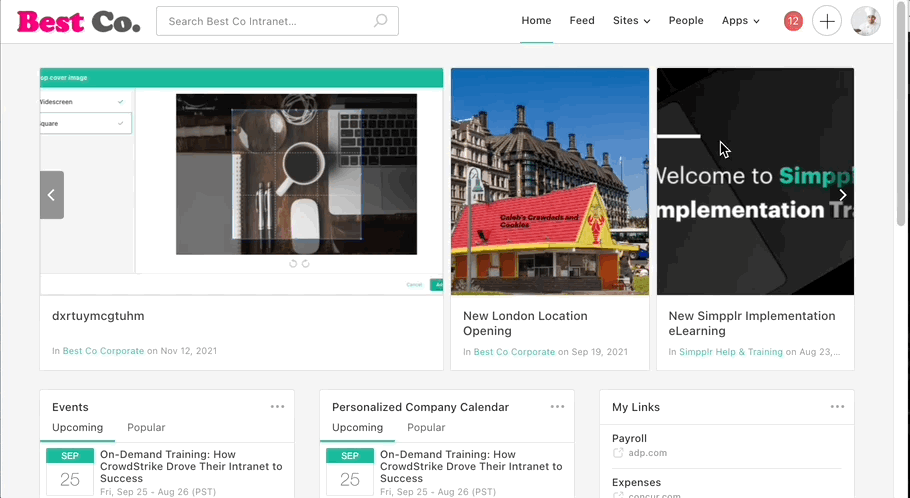Go to next carousel slide arrow
The image size is (910, 498).
point(843,195)
